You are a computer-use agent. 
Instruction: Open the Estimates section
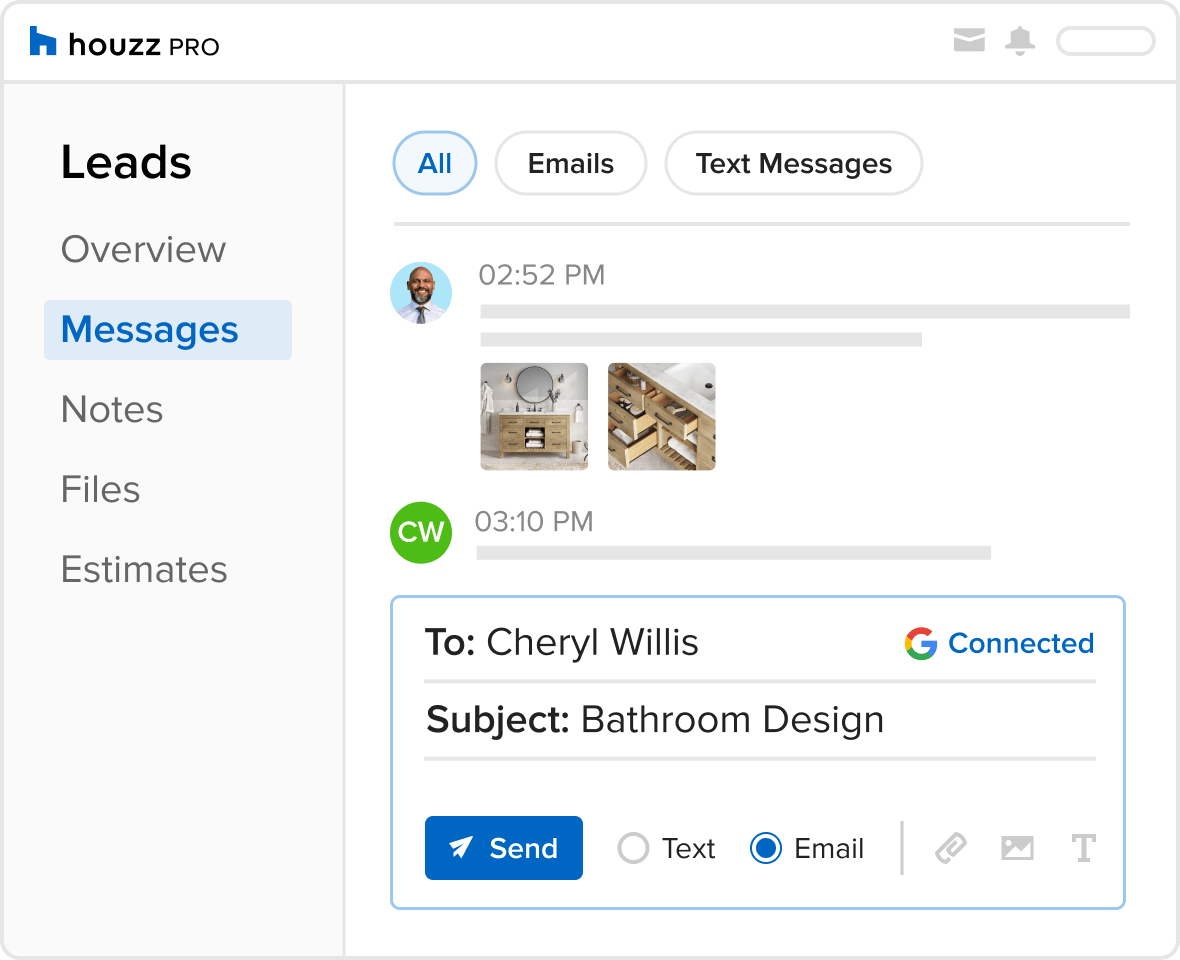[x=144, y=569]
